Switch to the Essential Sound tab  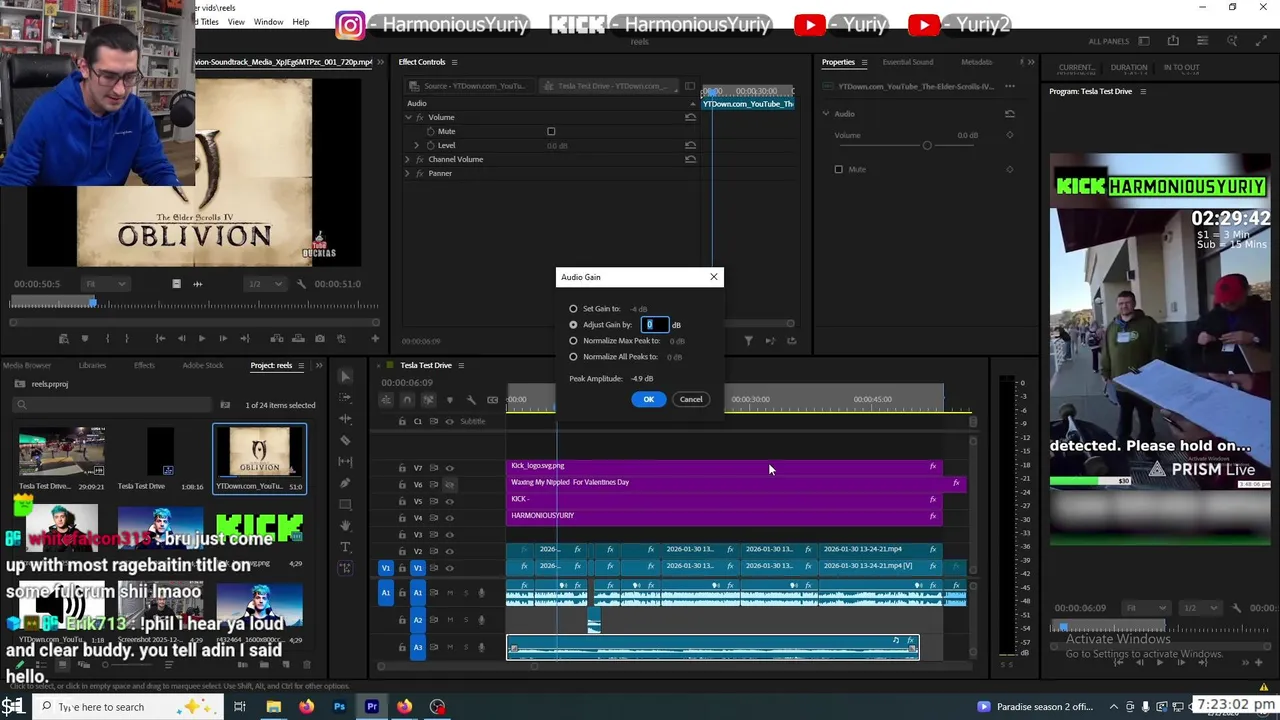(908, 62)
